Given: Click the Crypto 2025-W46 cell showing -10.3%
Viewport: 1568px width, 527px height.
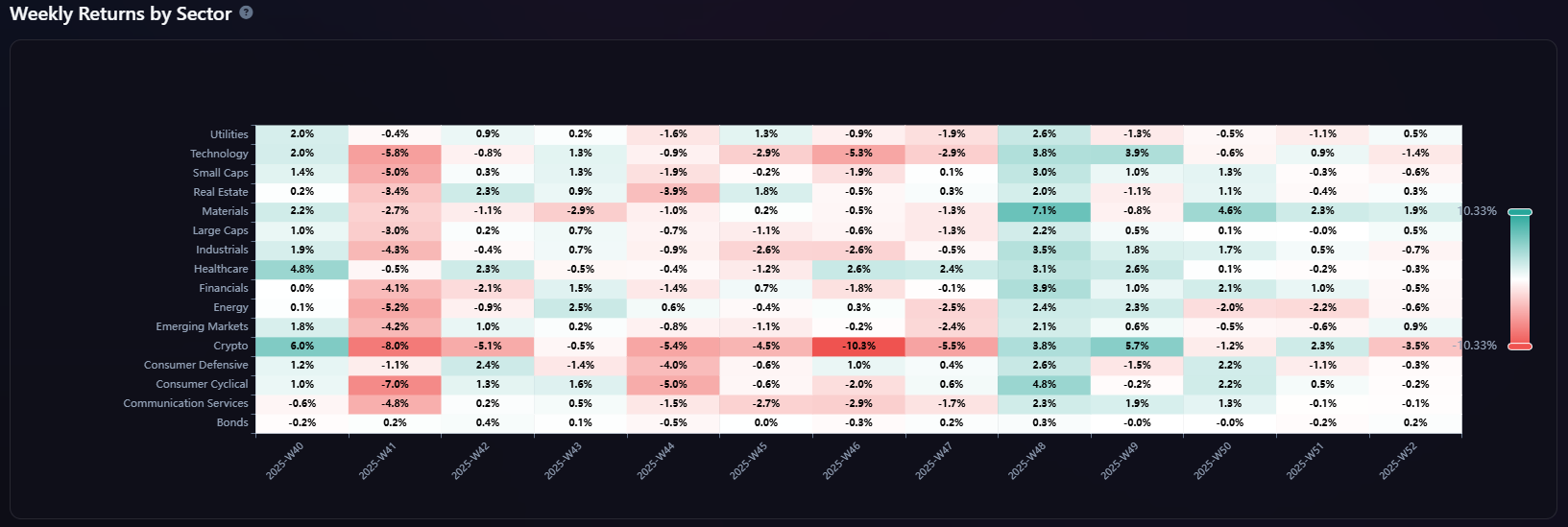Looking at the screenshot, I should (858, 346).
